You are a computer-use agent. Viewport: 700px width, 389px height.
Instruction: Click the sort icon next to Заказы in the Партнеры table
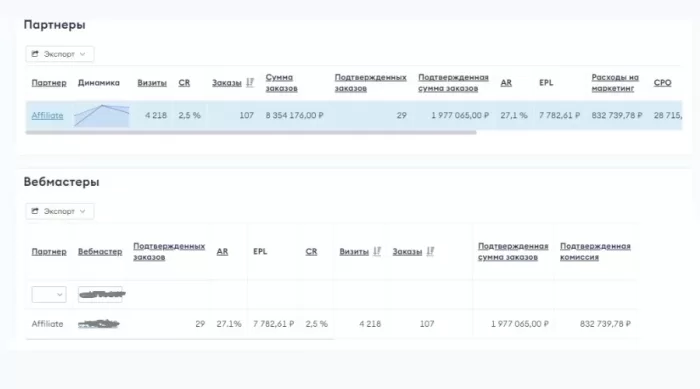coord(250,83)
